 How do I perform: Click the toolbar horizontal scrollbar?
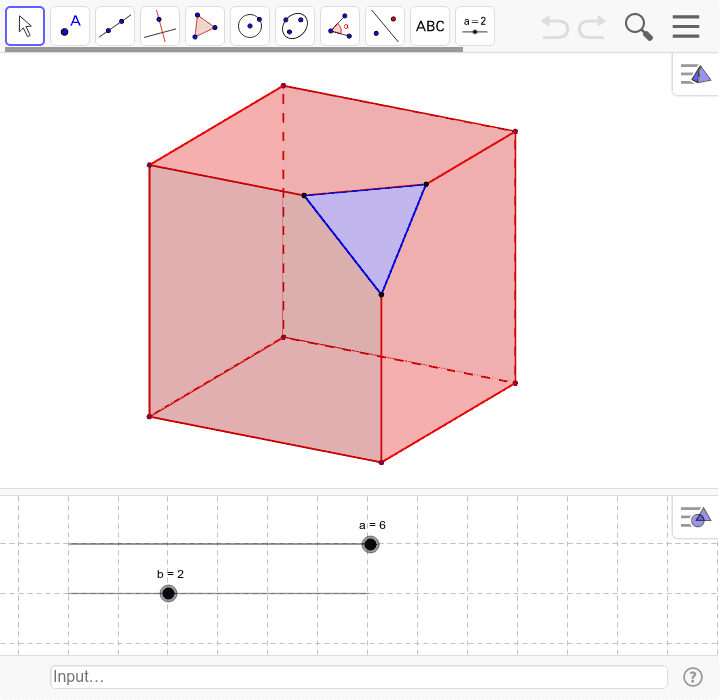[234, 49]
